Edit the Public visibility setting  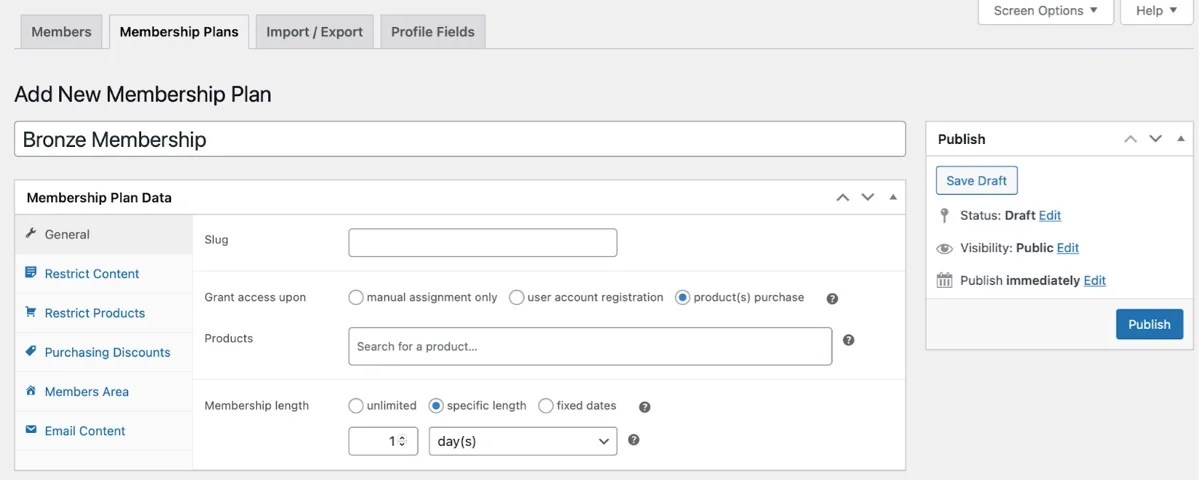click(x=1068, y=248)
